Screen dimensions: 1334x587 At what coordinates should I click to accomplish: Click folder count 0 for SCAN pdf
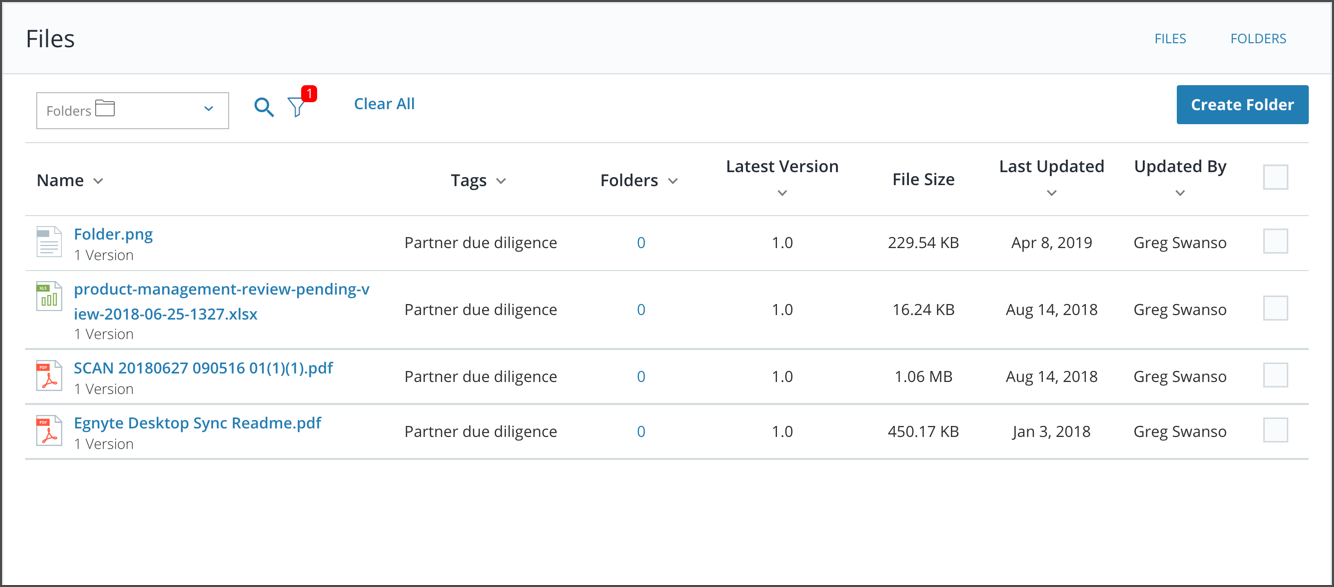(641, 377)
